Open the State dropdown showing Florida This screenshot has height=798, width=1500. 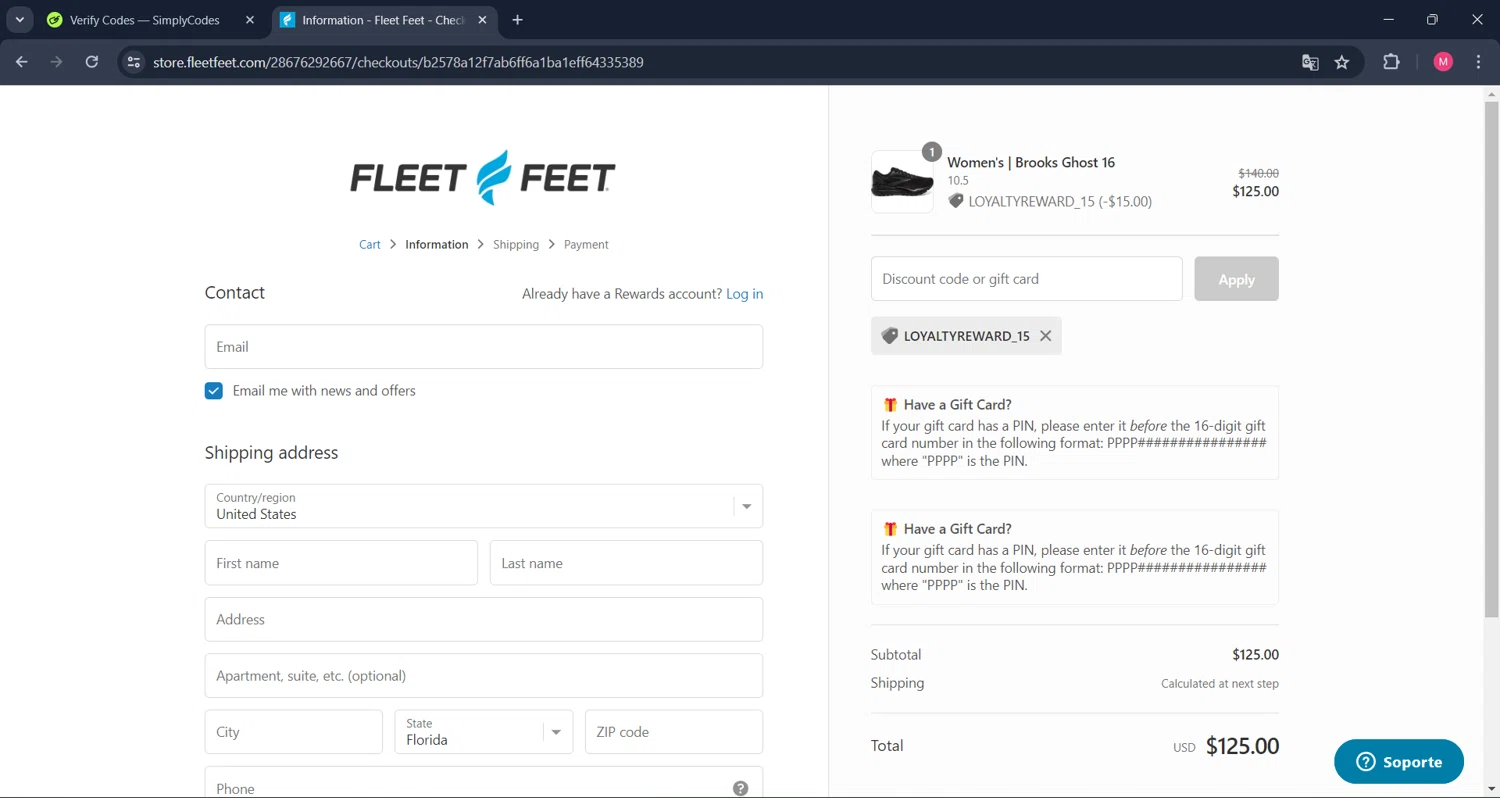point(484,732)
